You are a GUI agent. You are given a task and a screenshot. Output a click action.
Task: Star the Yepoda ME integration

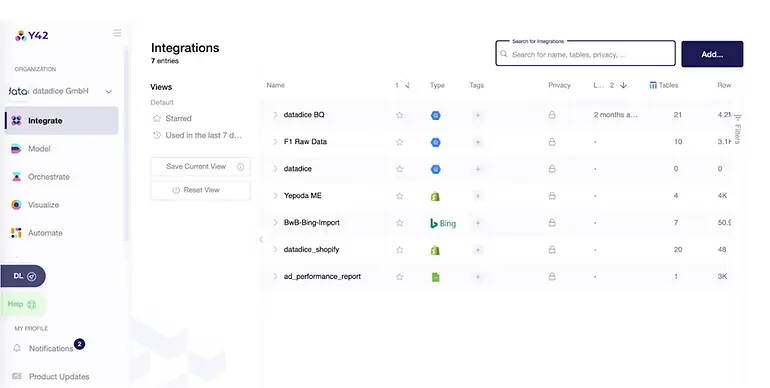click(400, 196)
